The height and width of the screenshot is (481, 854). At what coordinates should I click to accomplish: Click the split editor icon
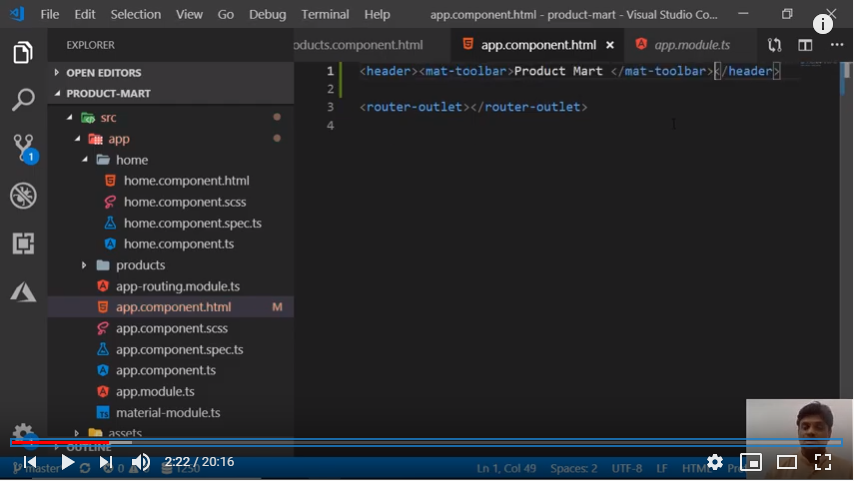(805, 45)
